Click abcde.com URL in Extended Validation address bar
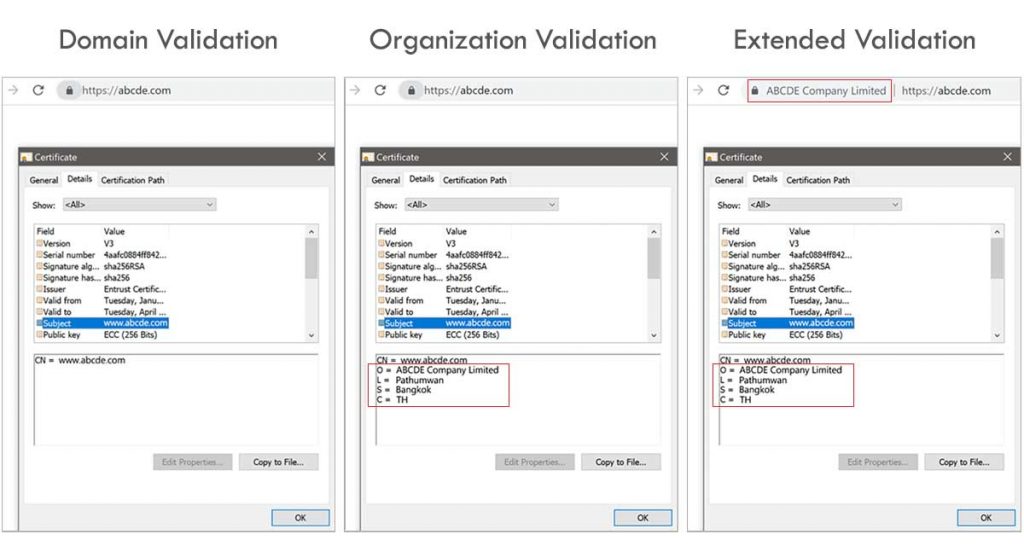 946,91
